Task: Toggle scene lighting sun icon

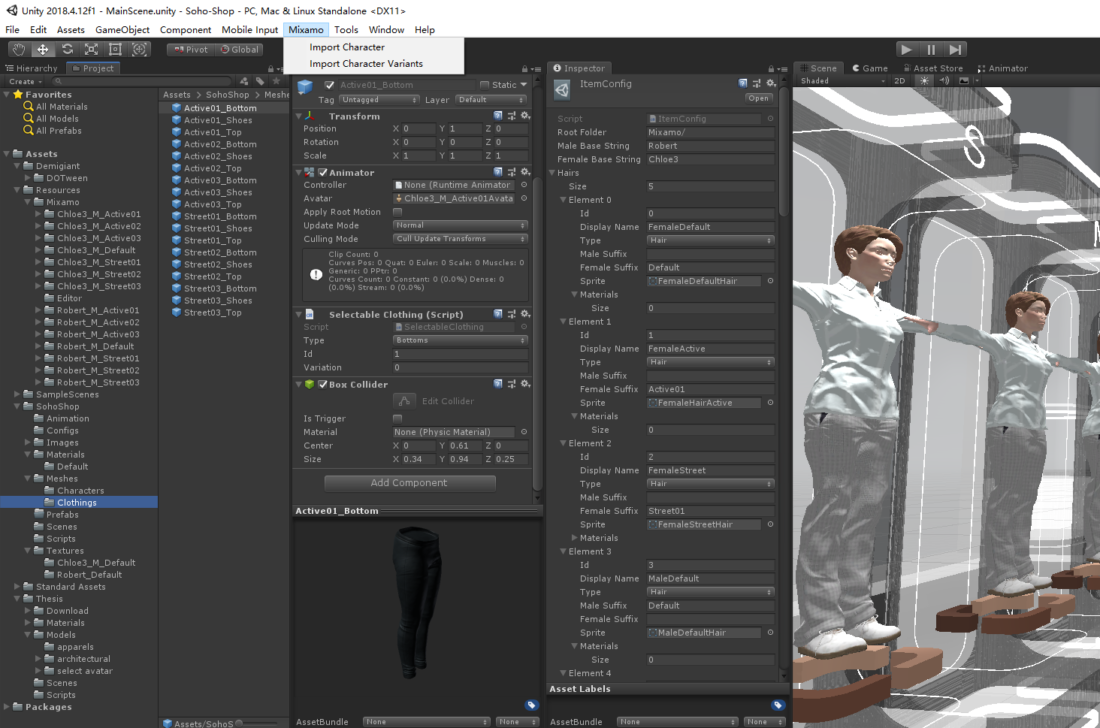Action: pyautogui.click(x=924, y=81)
